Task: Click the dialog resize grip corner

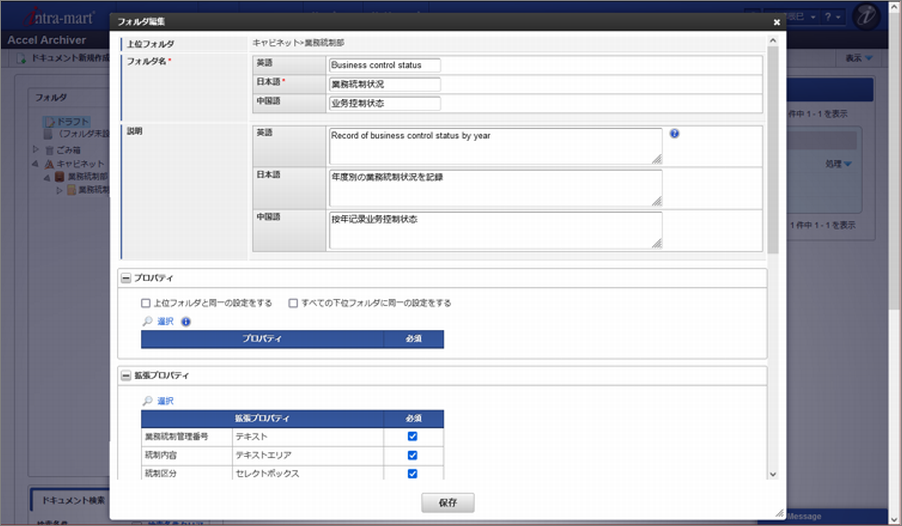Action: click(x=779, y=513)
